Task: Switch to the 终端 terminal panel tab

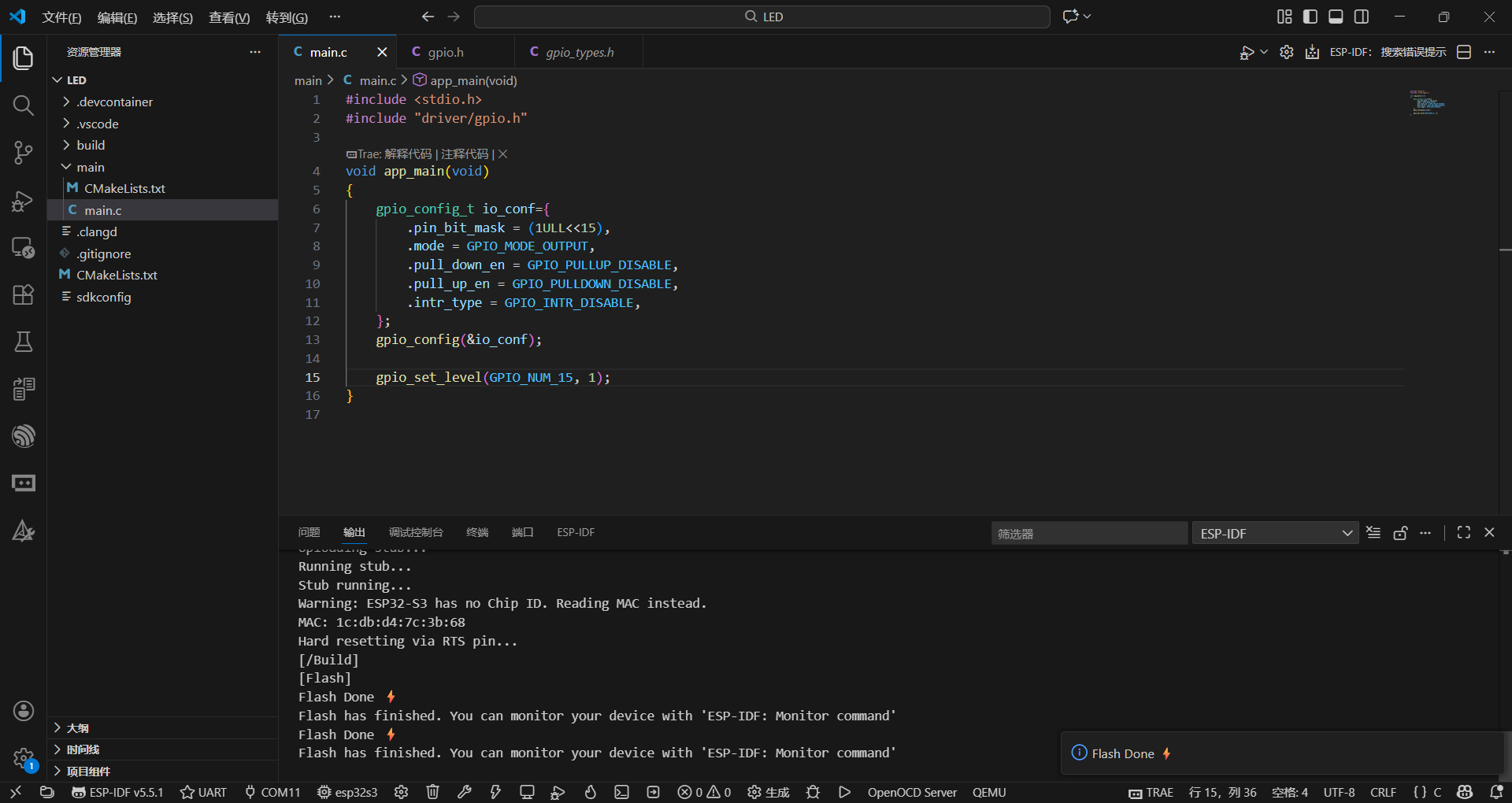Action: 477,533
